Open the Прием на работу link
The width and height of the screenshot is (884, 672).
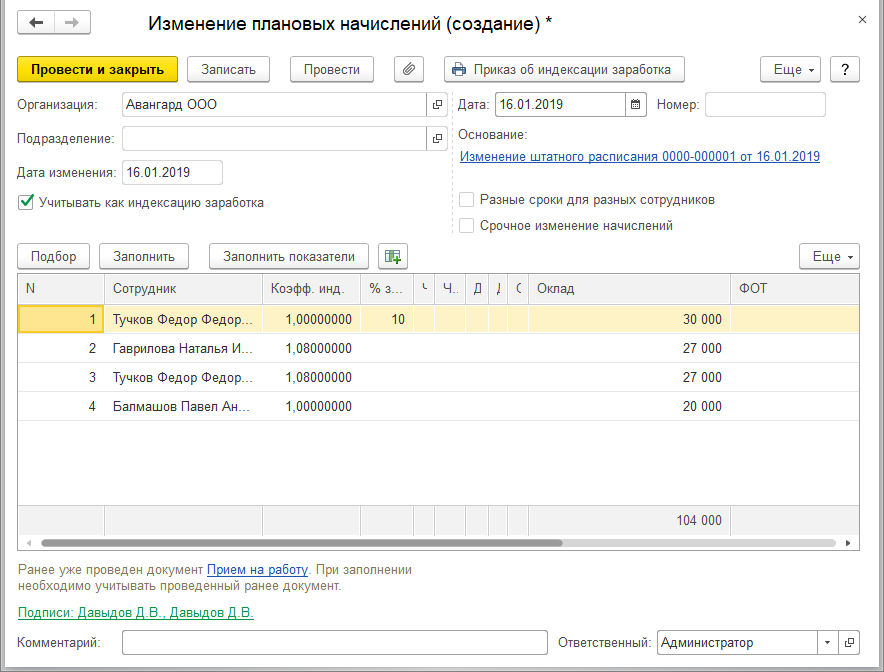pyautogui.click(x=258, y=569)
